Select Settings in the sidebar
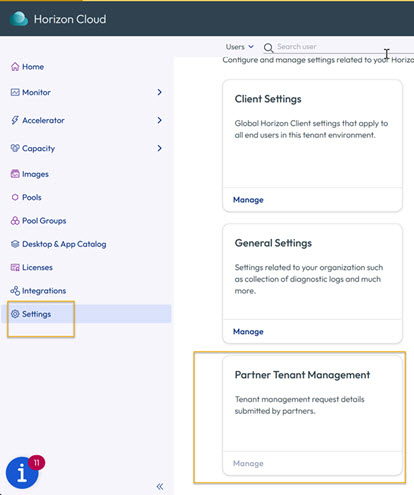This screenshot has height=495, width=414. (x=87, y=314)
